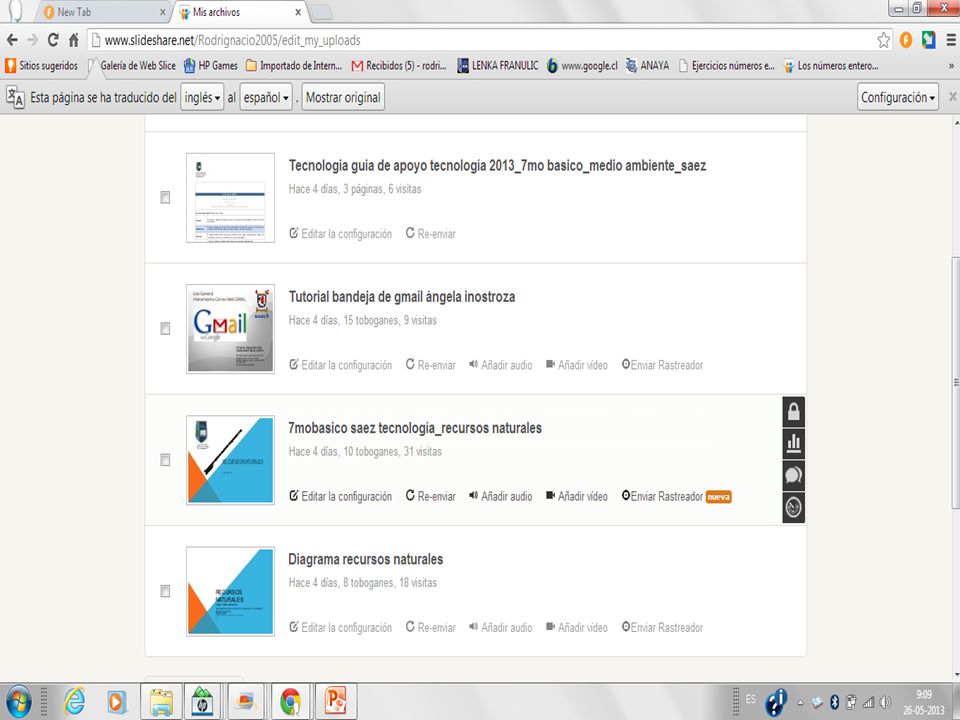Click the Mostrar original button

(343, 97)
